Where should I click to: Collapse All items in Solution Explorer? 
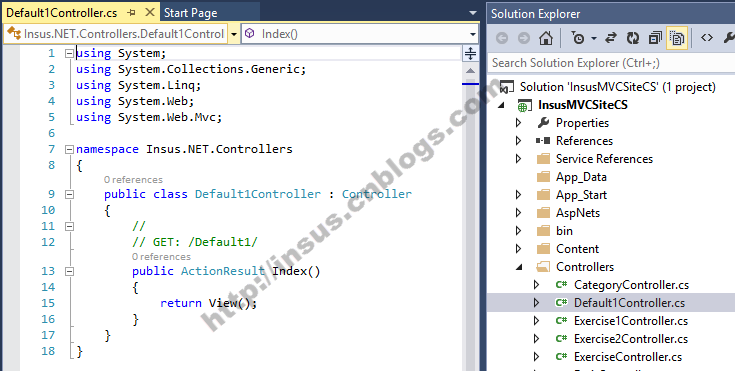click(655, 38)
